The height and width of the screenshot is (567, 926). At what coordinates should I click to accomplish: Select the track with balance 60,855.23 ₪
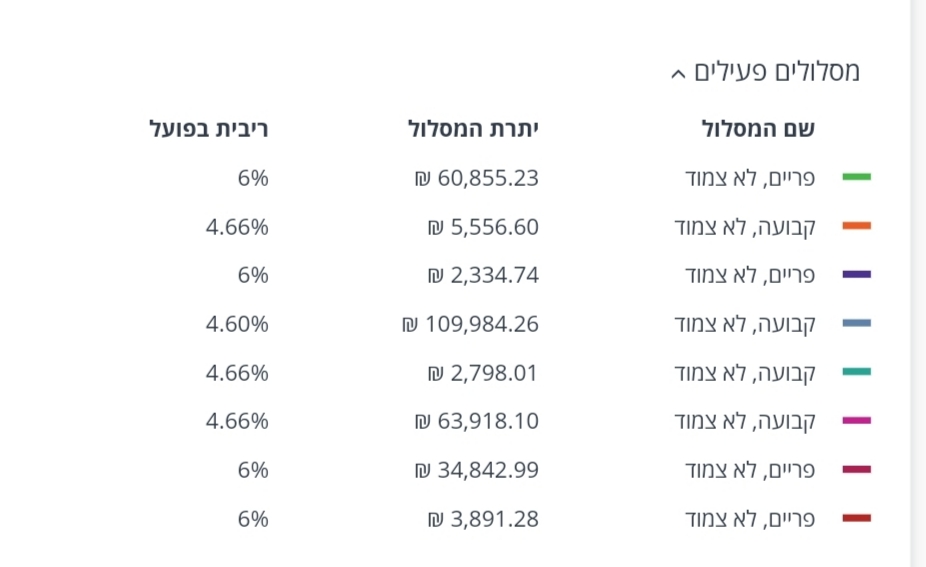click(x=750, y=178)
